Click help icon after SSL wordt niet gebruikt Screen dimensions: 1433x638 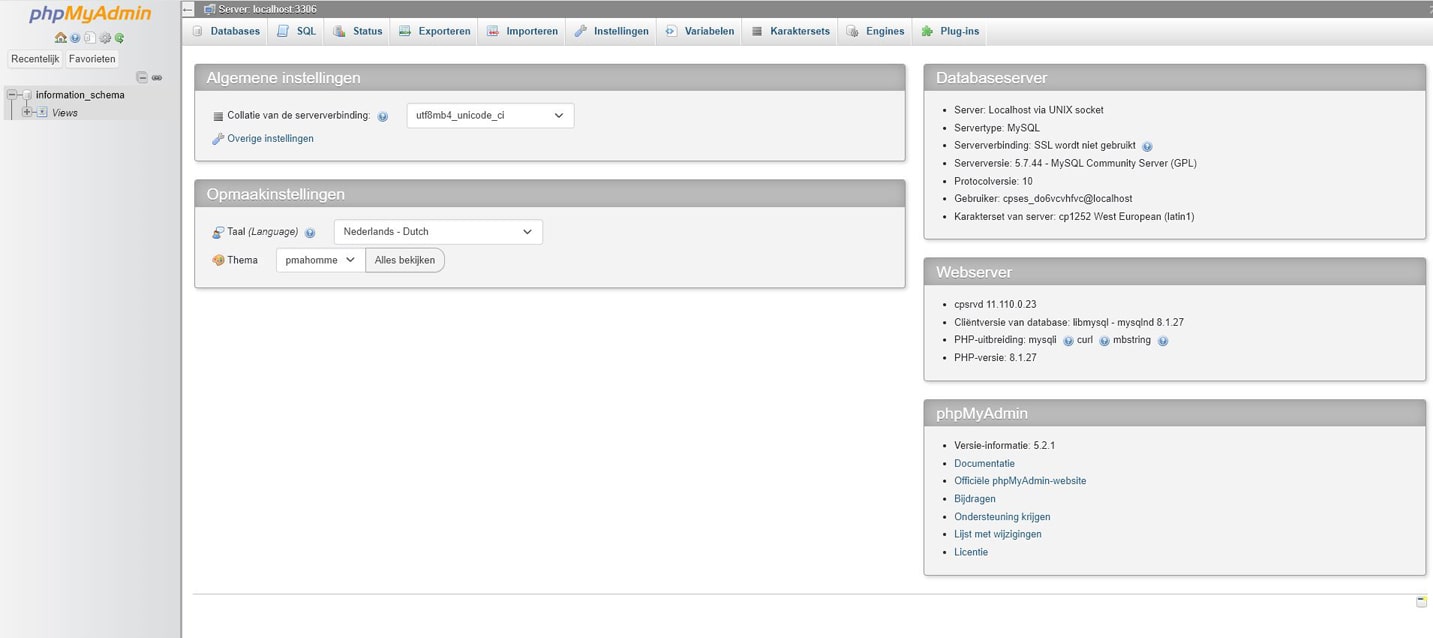pyautogui.click(x=1147, y=146)
